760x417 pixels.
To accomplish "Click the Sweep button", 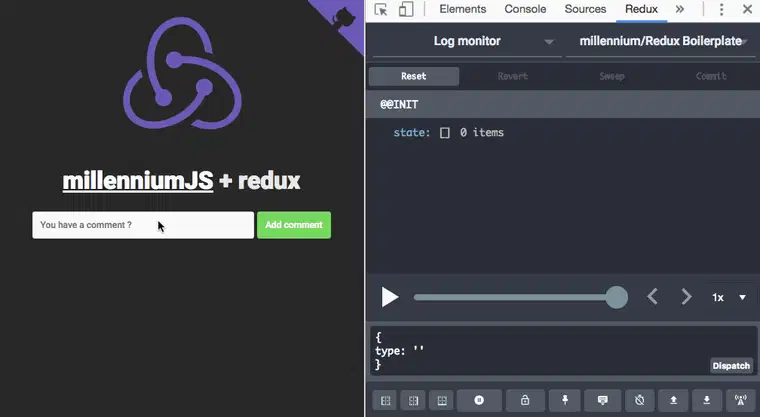I will tap(612, 76).
